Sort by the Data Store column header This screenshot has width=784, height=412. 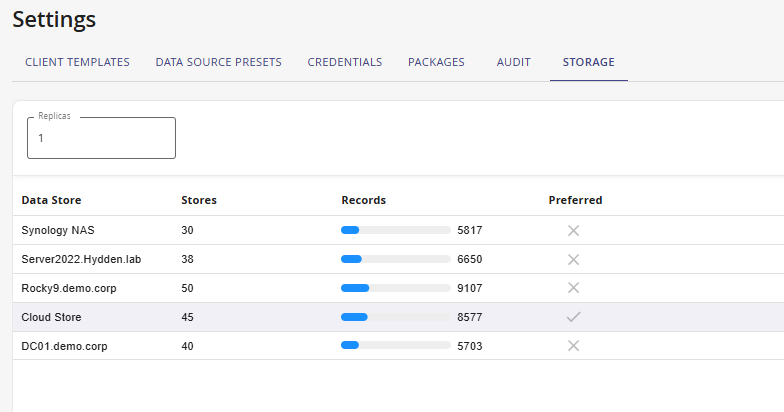point(51,200)
